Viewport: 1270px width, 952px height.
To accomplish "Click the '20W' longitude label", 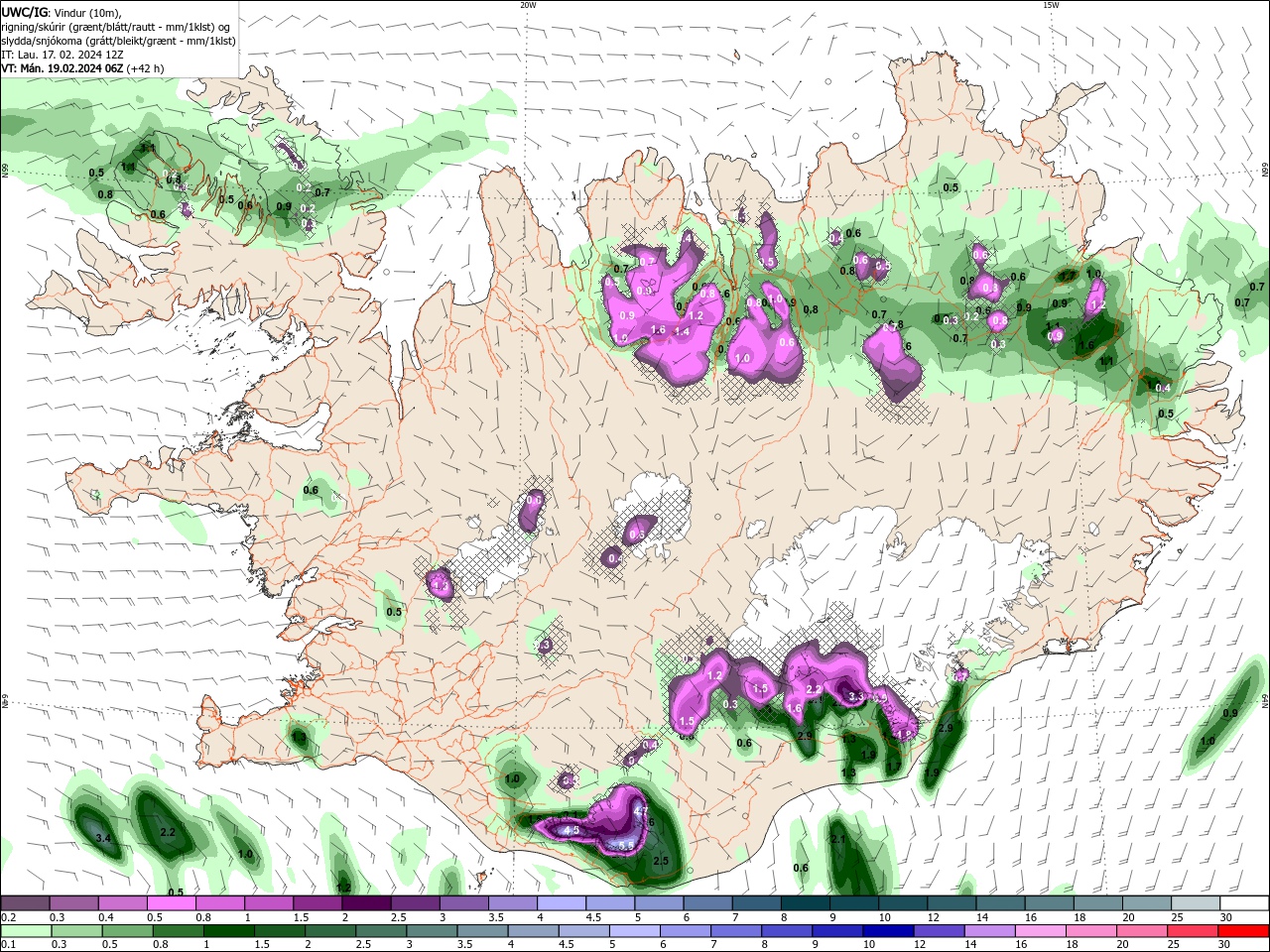I will click(x=528, y=5).
